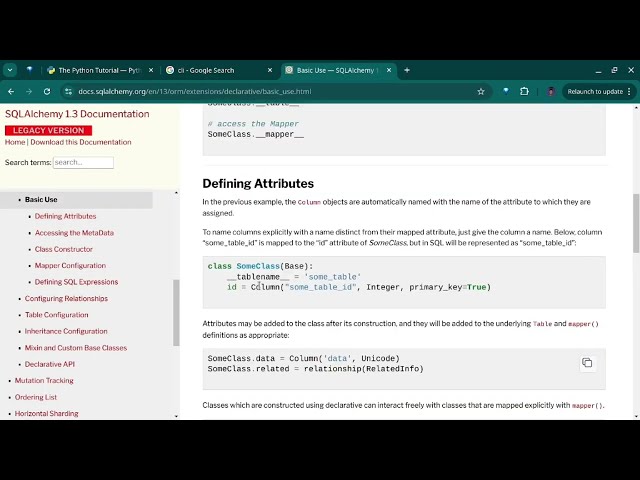The height and width of the screenshot is (480, 640).
Task: Open the Extensions puzzle icon
Action: pyautogui.click(x=524, y=91)
